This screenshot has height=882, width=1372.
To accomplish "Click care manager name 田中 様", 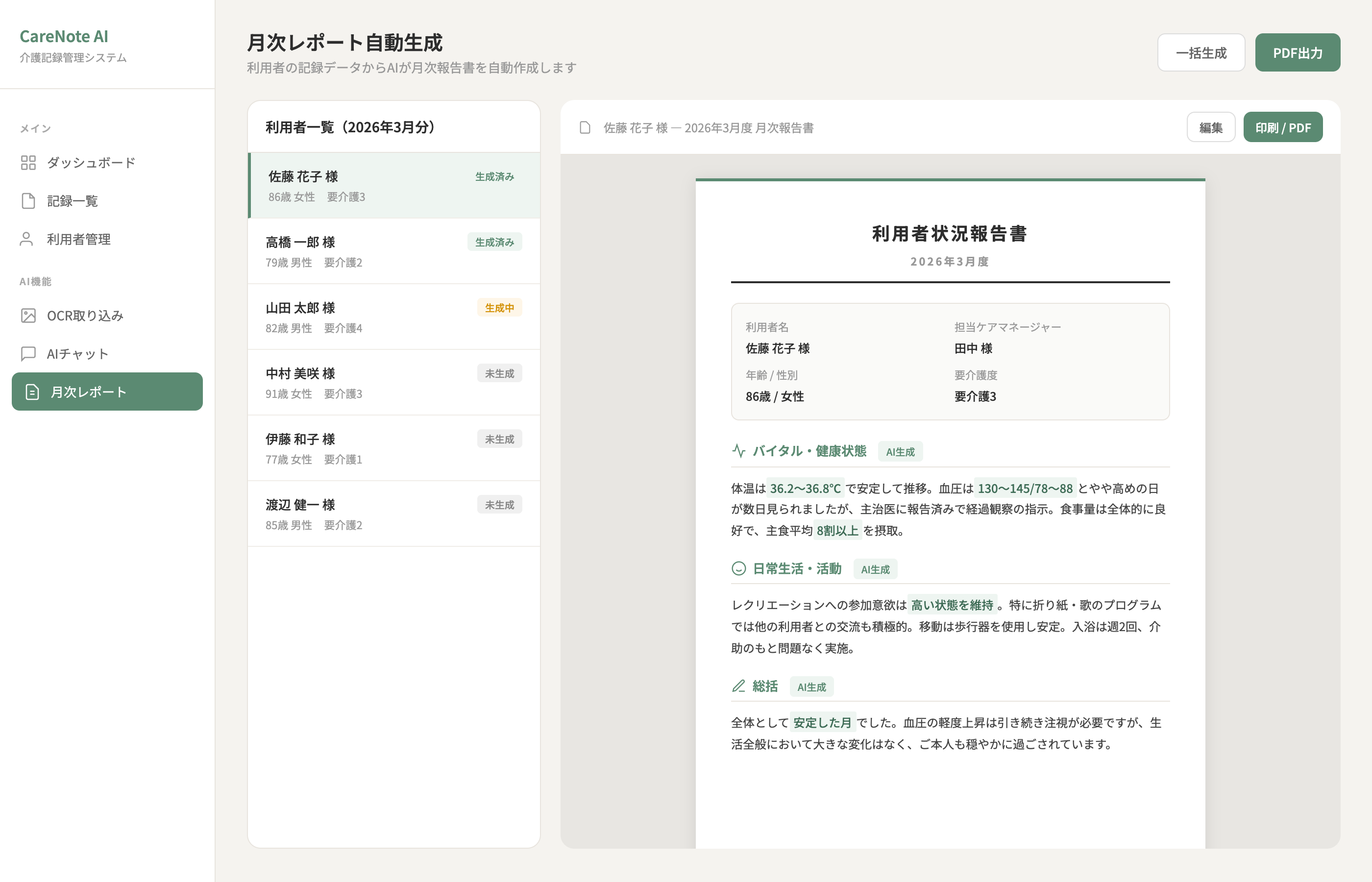I will click(x=973, y=348).
